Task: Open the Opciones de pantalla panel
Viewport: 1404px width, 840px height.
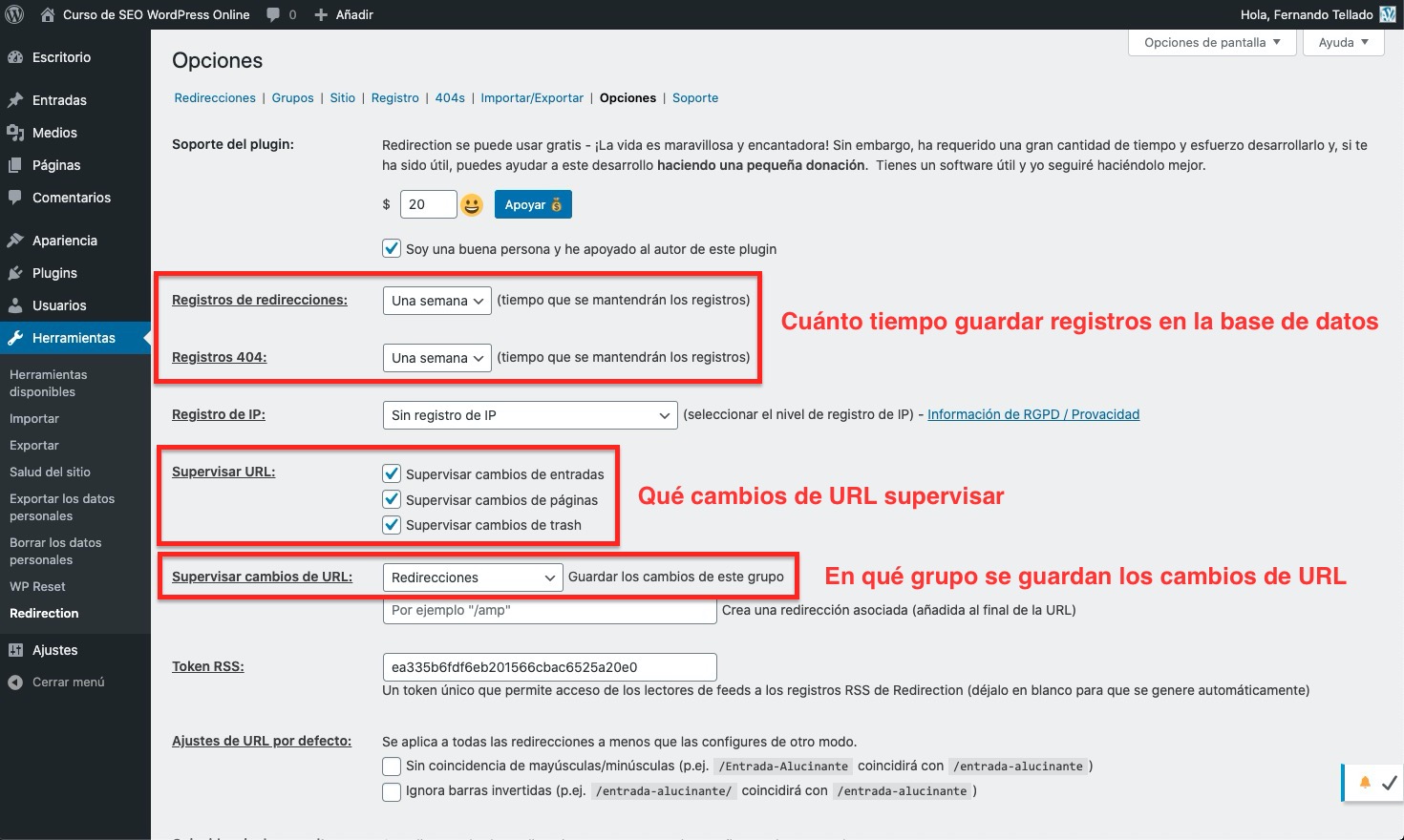Action: click(x=1211, y=43)
